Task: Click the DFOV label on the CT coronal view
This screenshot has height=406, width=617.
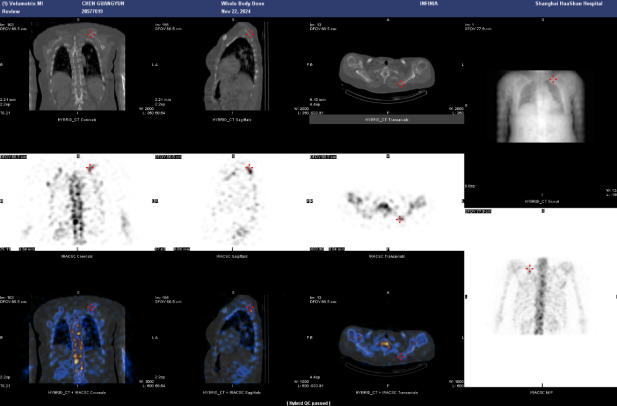Action: 14,29
